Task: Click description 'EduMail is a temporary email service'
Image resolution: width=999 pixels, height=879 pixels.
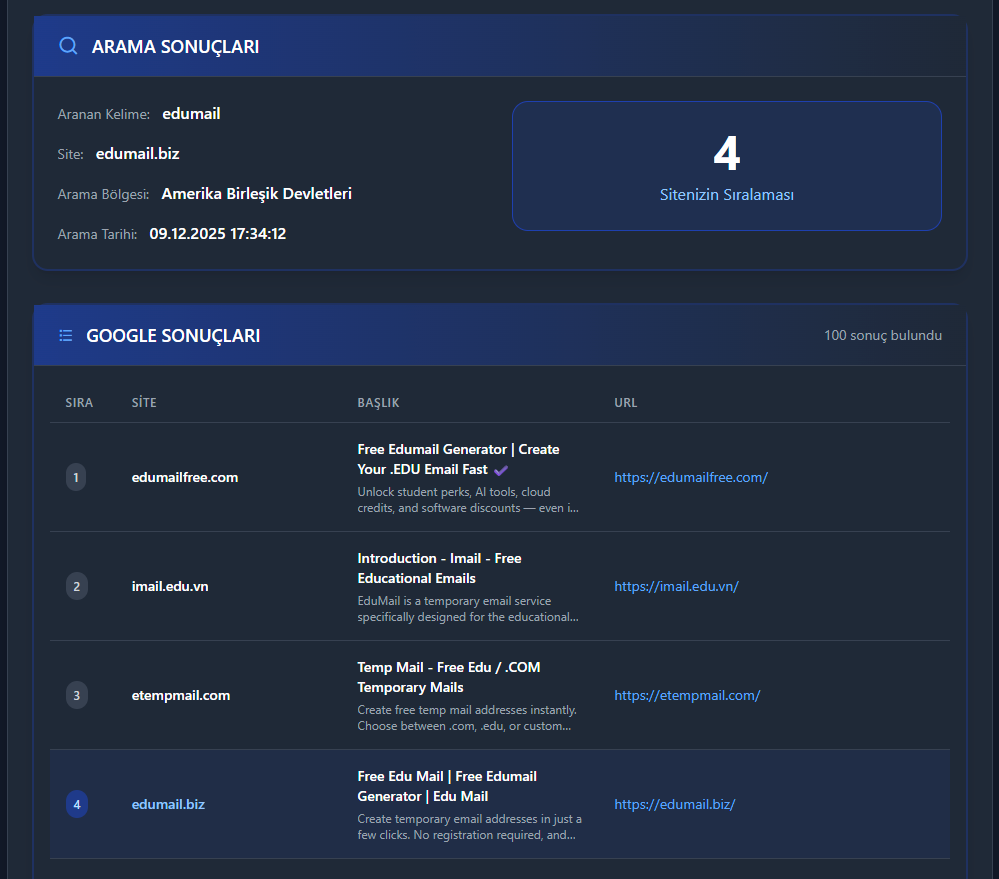Action: click(468, 609)
